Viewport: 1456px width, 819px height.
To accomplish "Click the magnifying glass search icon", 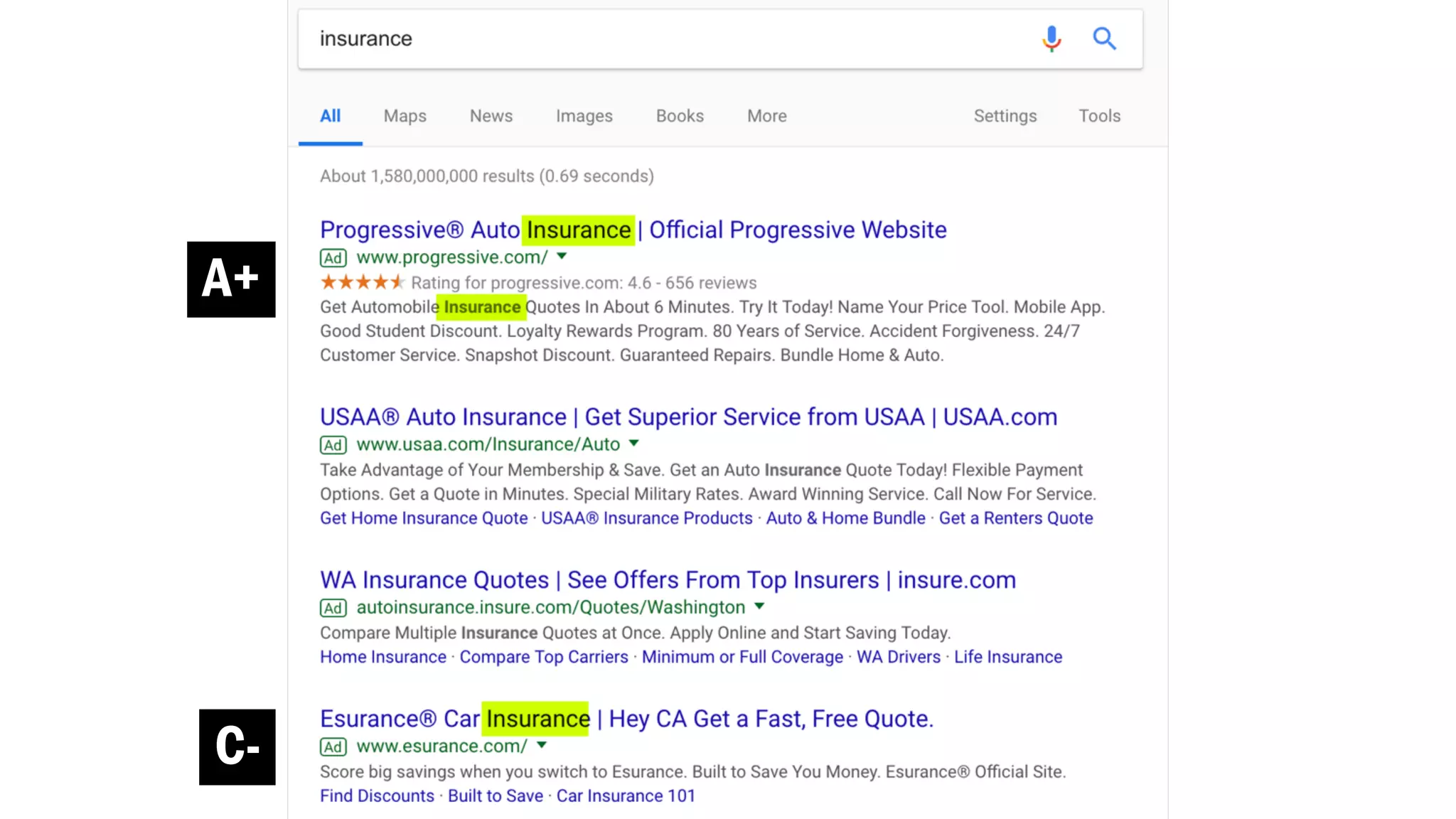I will 1104,38.
